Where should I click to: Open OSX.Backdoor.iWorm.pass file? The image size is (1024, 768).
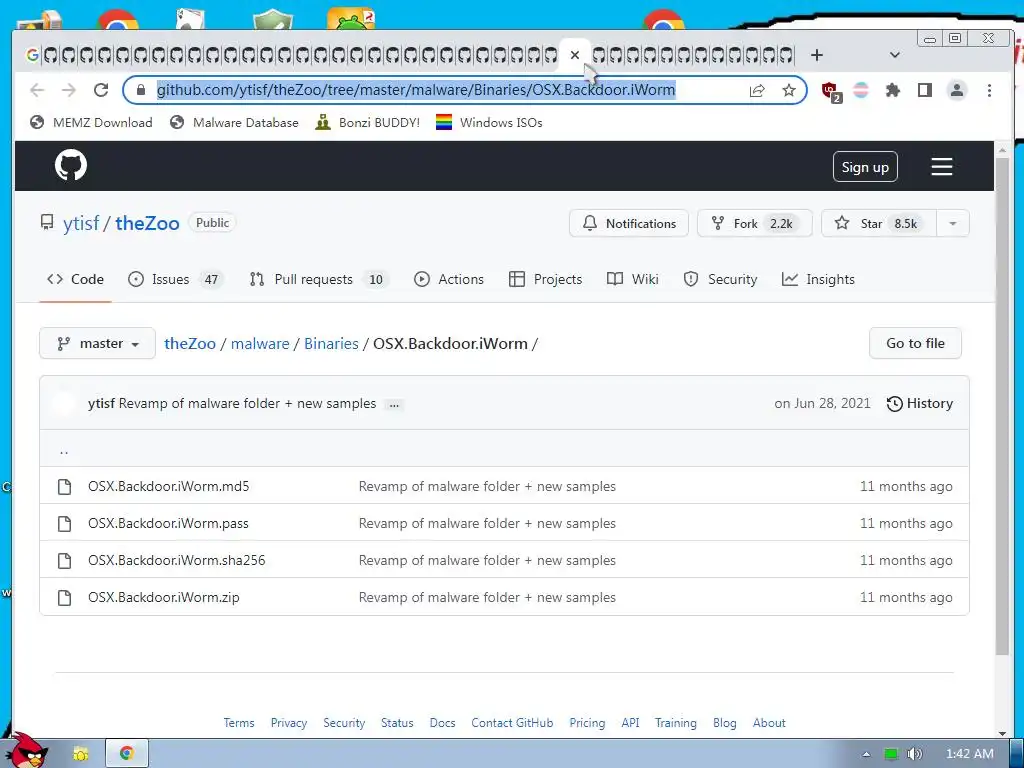point(168,524)
